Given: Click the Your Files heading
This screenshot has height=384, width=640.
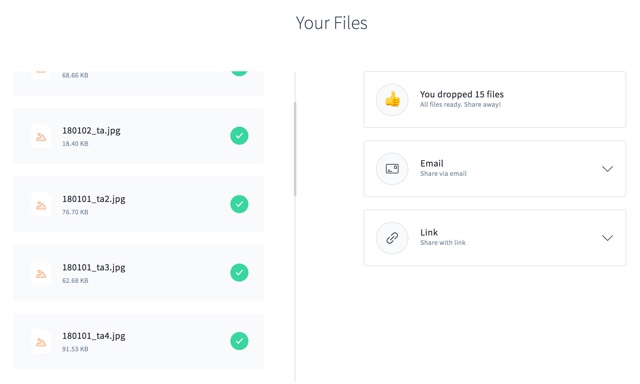Looking at the screenshot, I should 331,23.
